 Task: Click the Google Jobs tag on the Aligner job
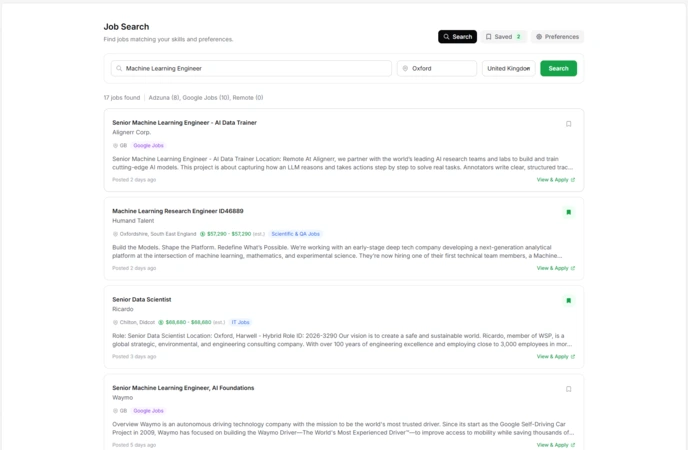click(148, 146)
